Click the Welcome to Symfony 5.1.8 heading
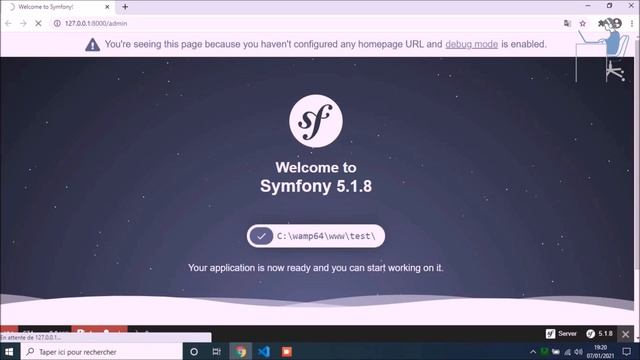Screen dimensions: 640x360 pyautogui.click(x=316, y=177)
